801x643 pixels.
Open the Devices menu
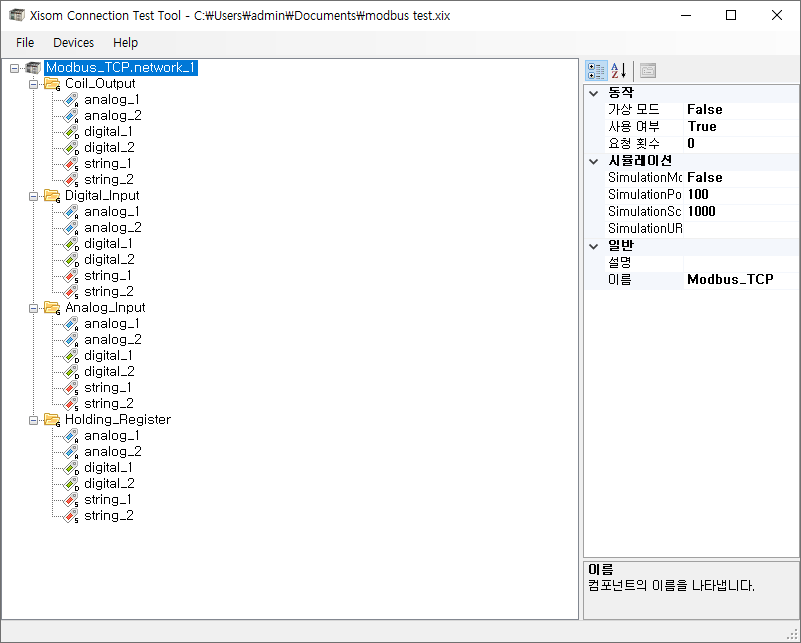(x=74, y=43)
